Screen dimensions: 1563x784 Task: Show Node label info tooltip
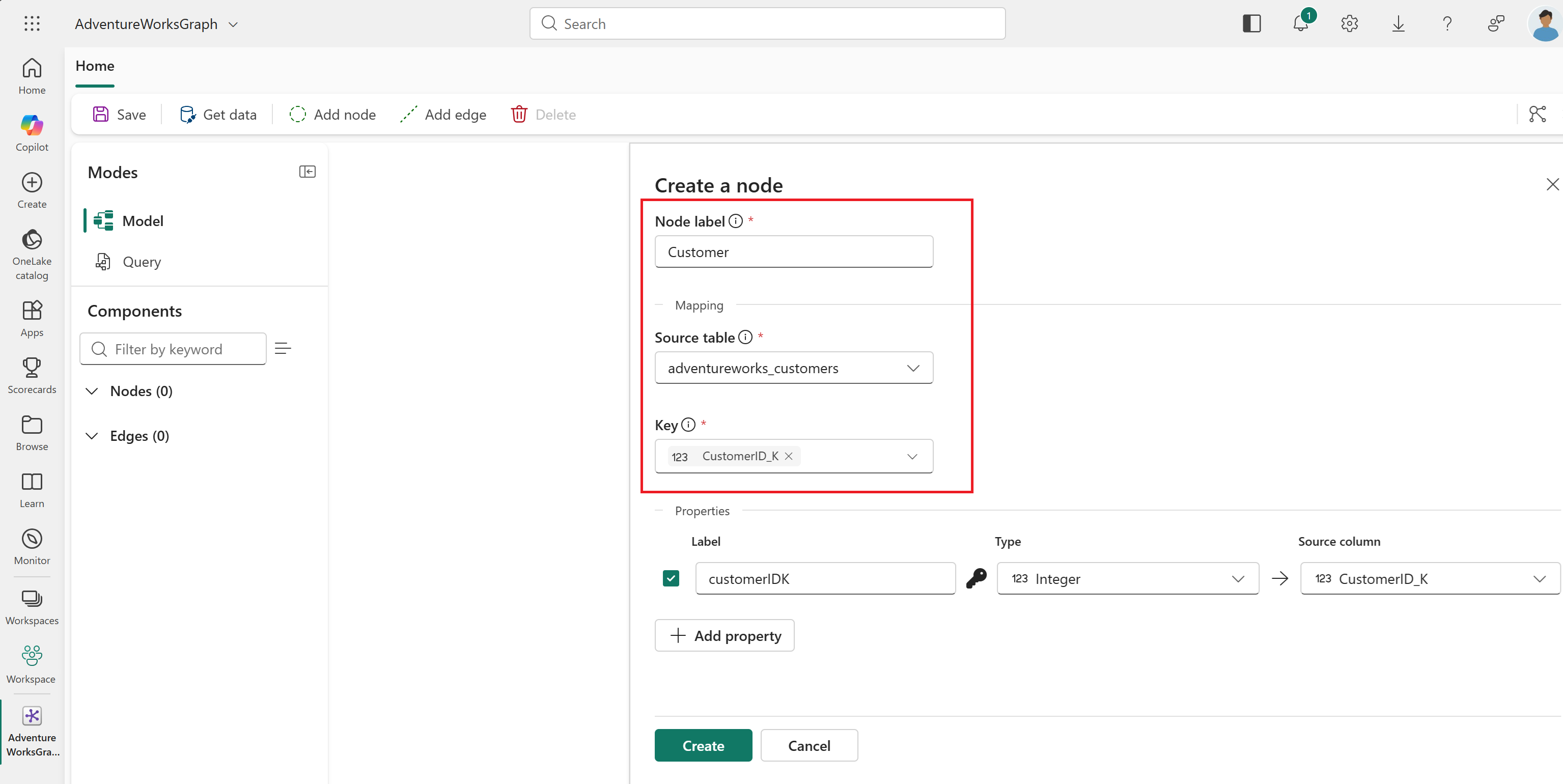pos(735,221)
